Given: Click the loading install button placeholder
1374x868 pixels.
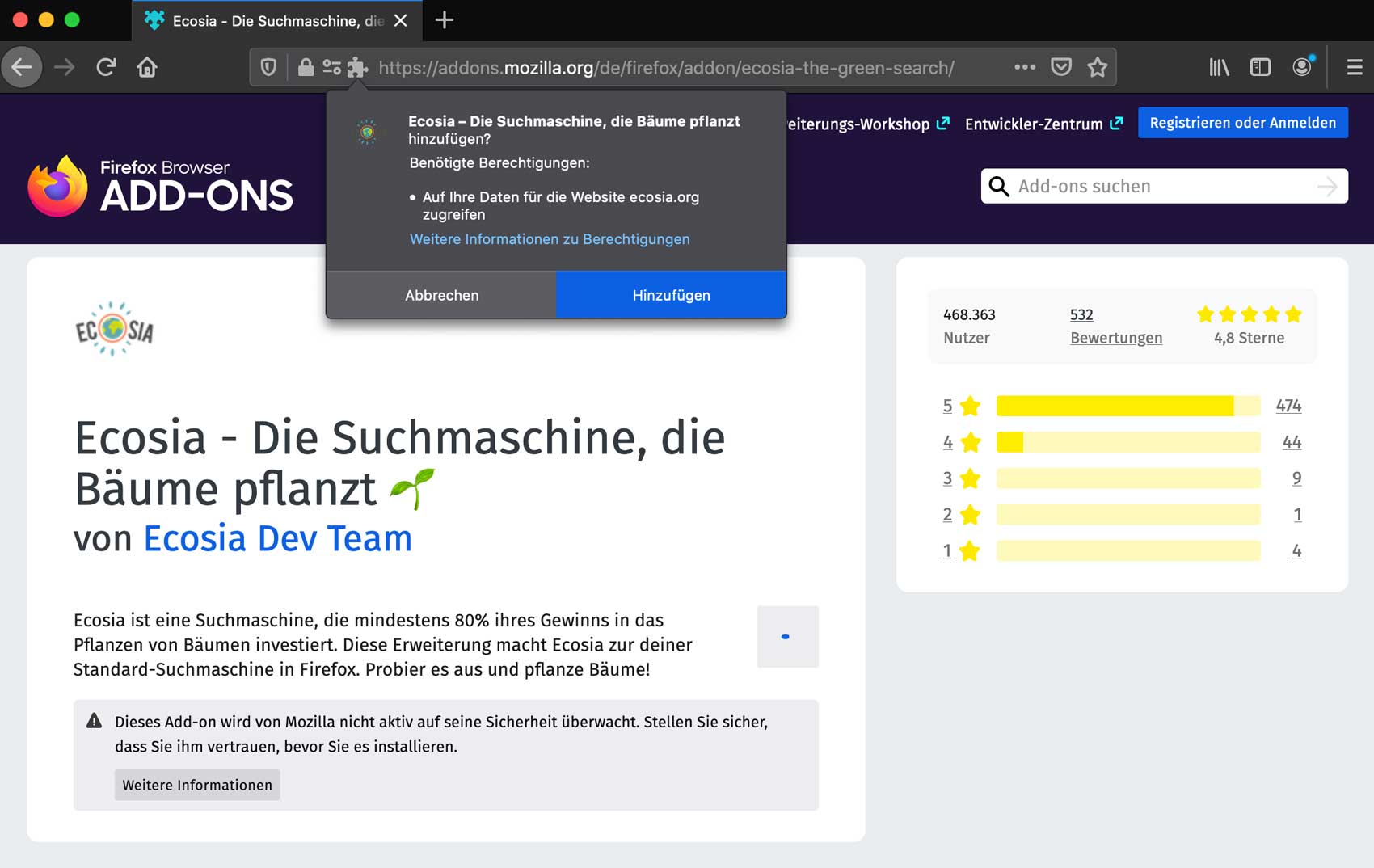Looking at the screenshot, I should coord(787,636).
